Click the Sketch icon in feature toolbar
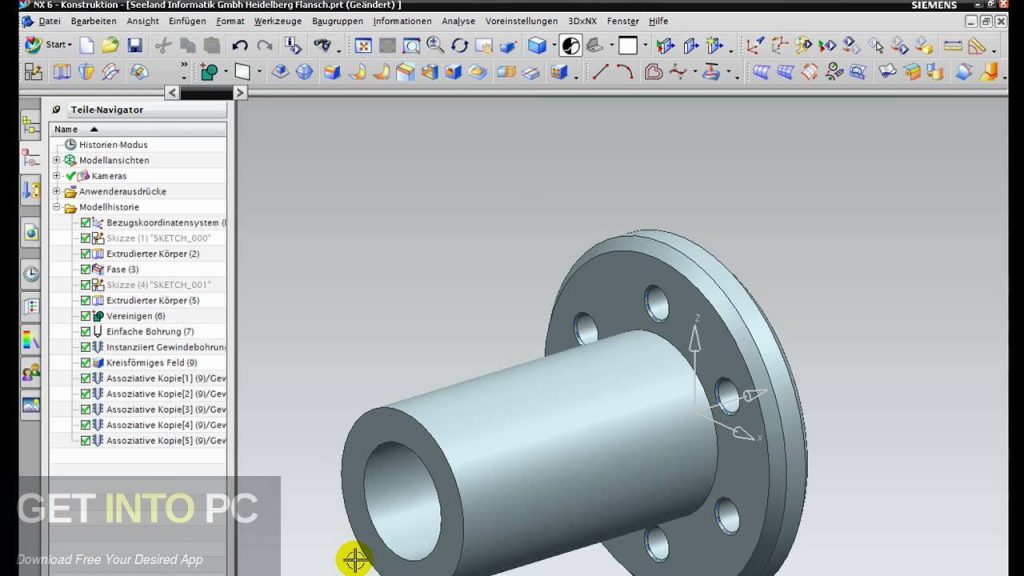 point(33,71)
